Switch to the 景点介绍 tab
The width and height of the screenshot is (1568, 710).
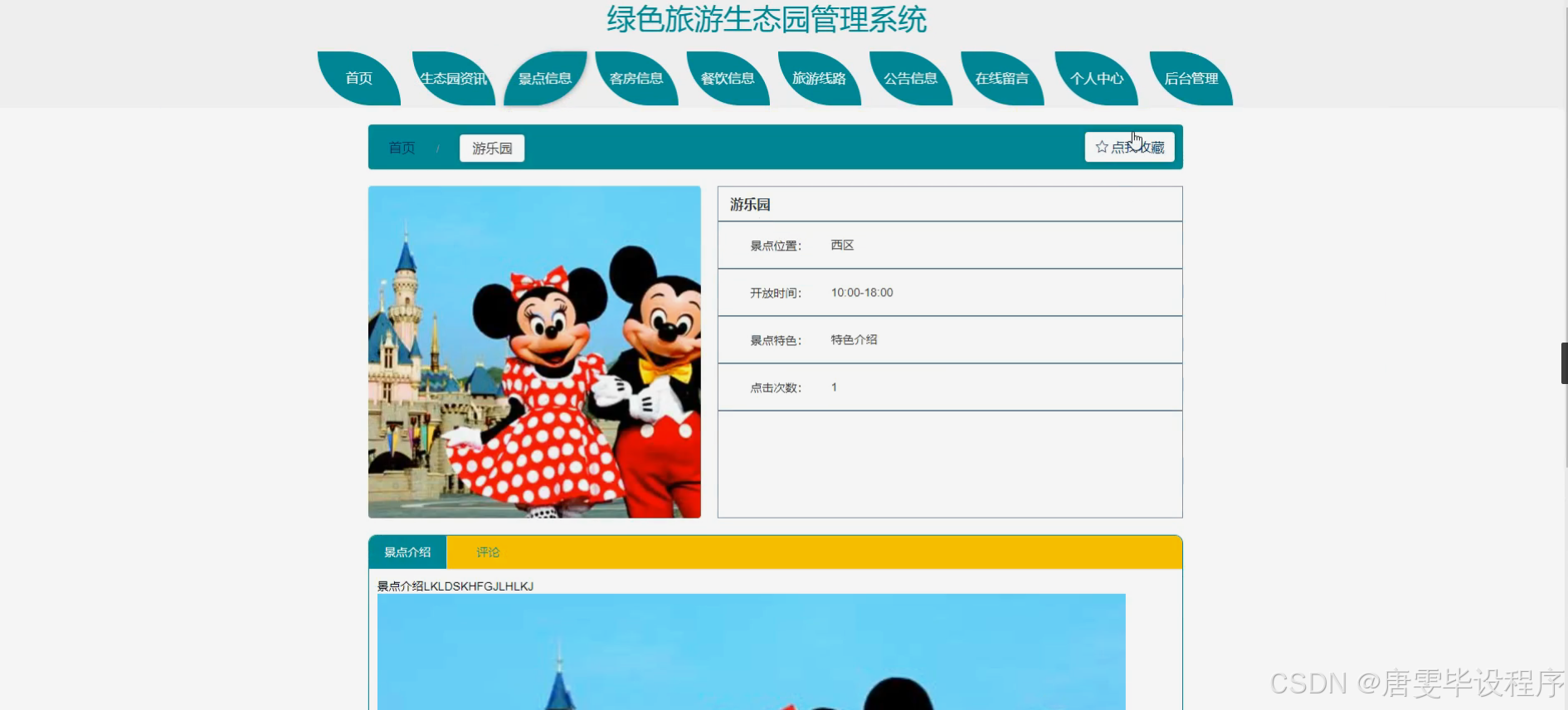[407, 552]
